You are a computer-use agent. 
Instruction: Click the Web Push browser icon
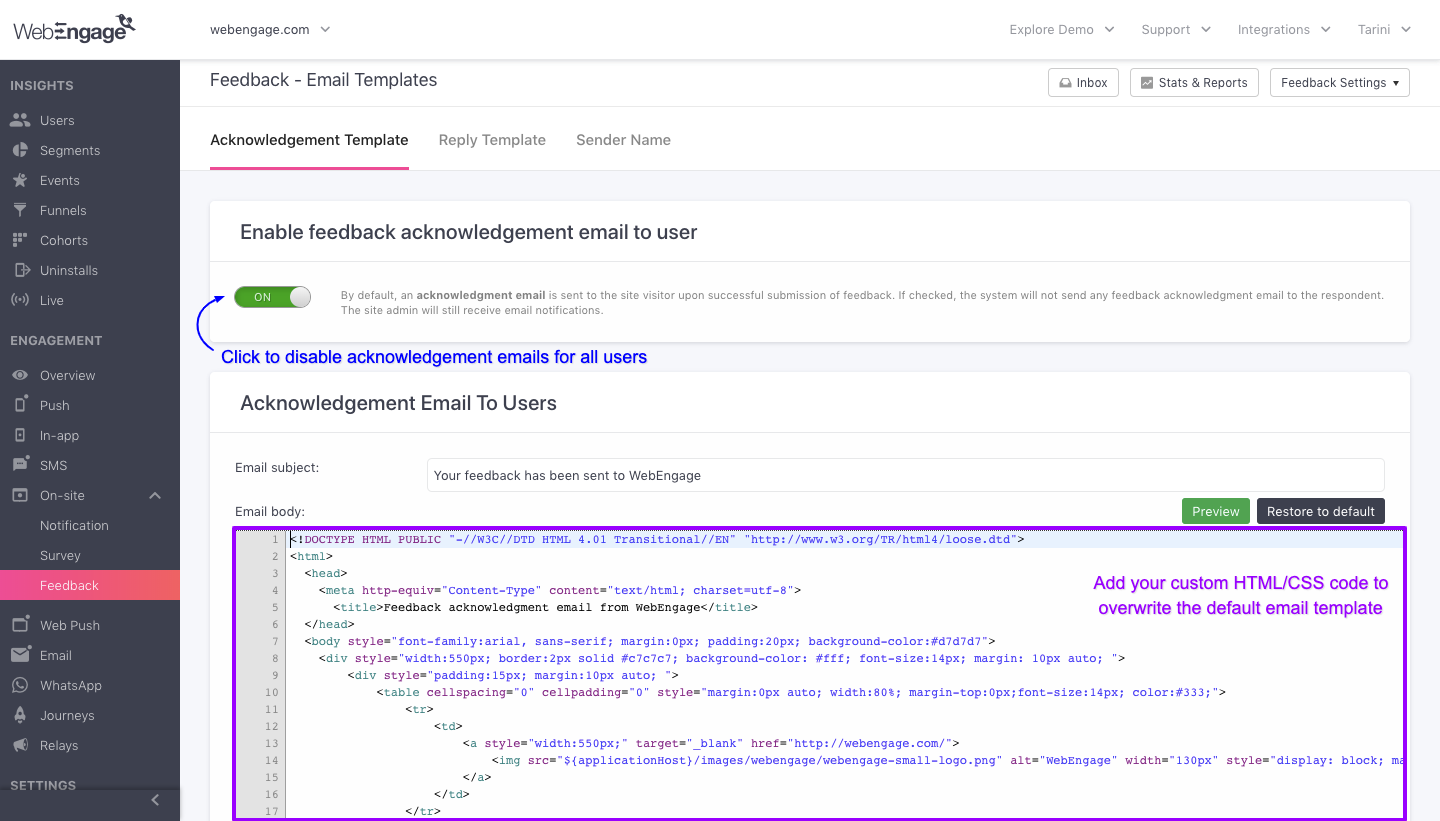pos(20,625)
